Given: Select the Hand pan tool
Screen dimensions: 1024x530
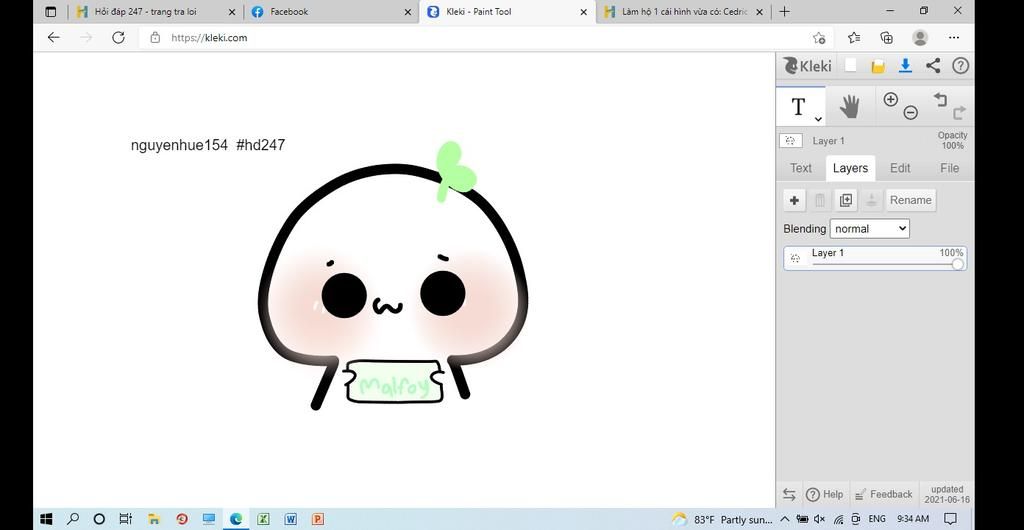Looking at the screenshot, I should point(849,106).
